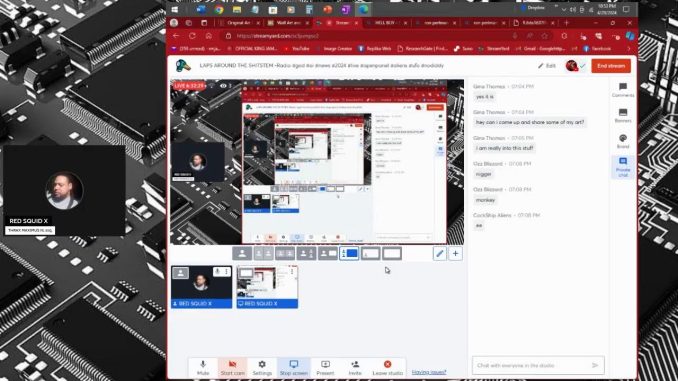Select the Spotlight layout button
This screenshot has height=381, width=678.
[306, 253]
